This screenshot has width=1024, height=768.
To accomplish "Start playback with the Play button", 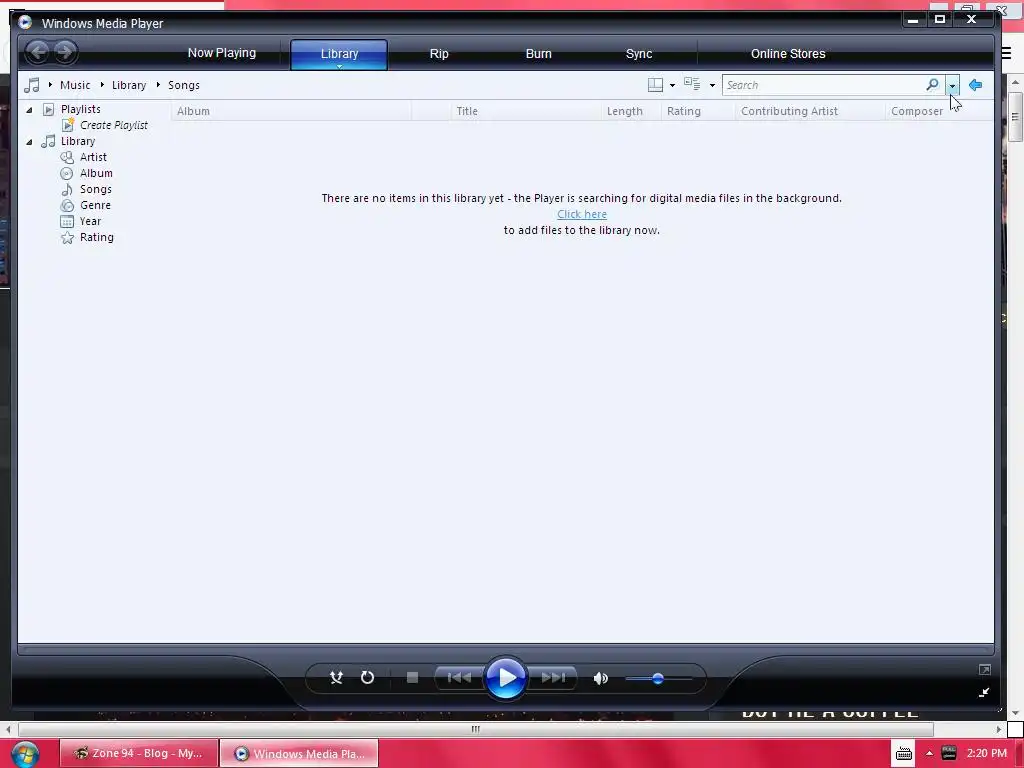I will [x=505, y=678].
